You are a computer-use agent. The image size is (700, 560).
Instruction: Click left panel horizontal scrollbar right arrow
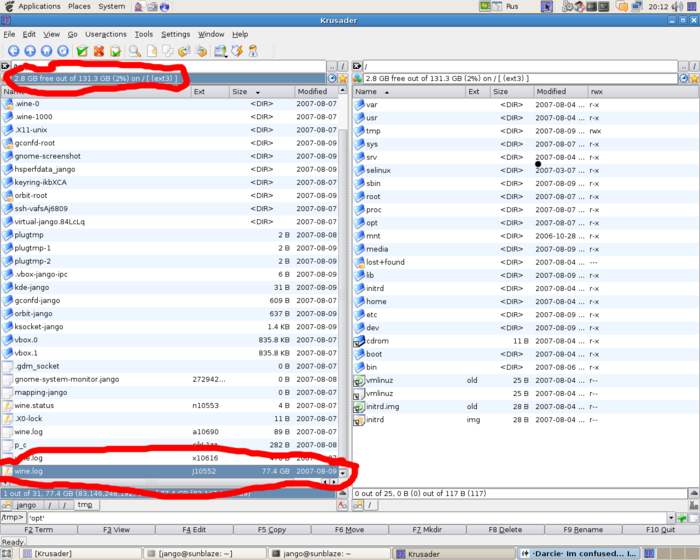[x=334, y=482]
